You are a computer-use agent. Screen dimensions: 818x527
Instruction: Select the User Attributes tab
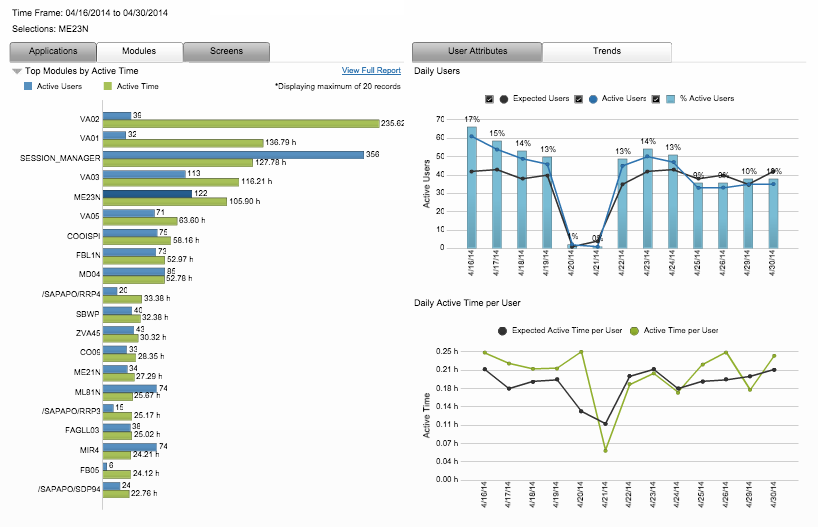pos(477,51)
